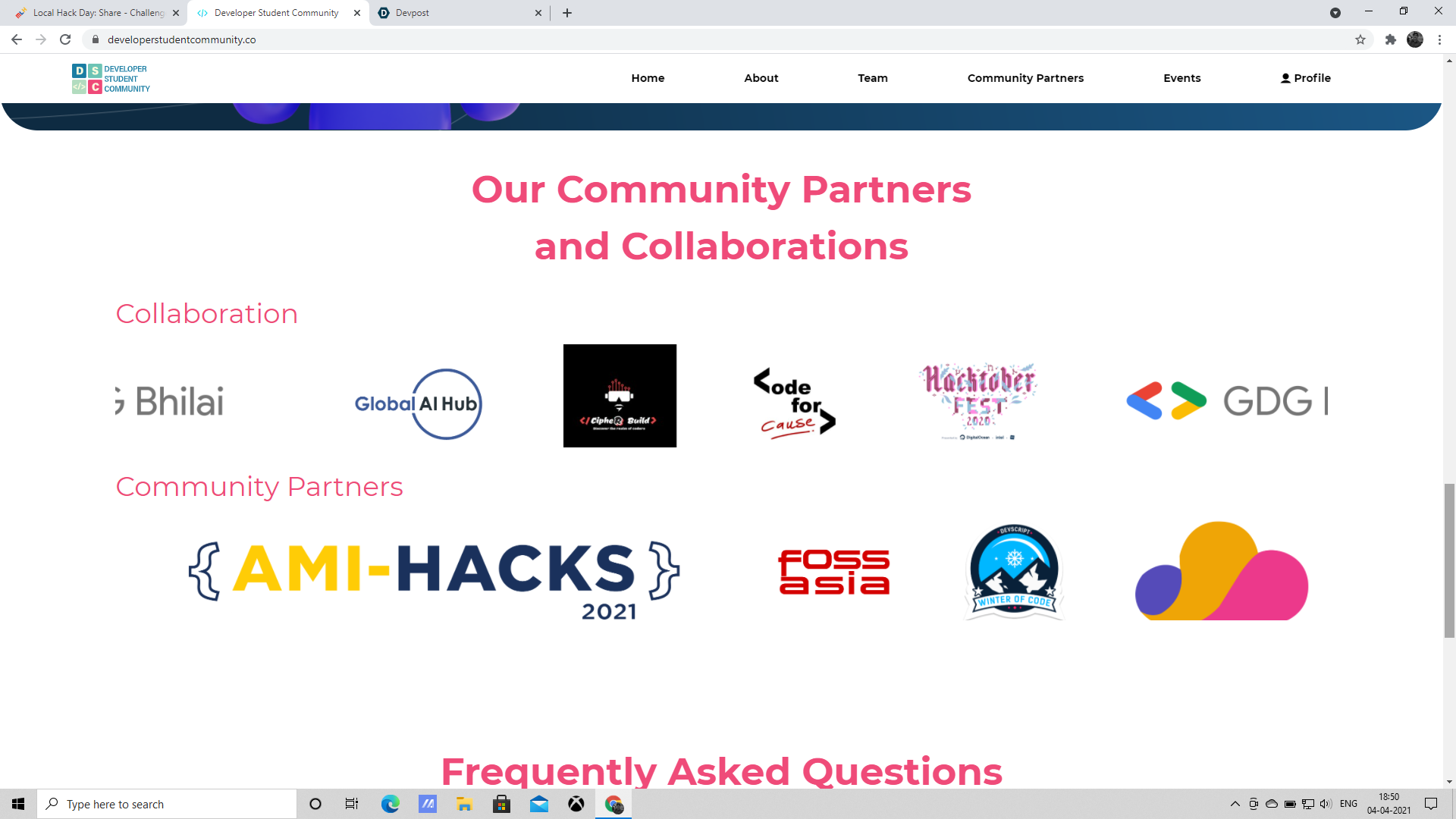1456x819 pixels.
Task: Show hidden system tray icons
Action: [1235, 804]
